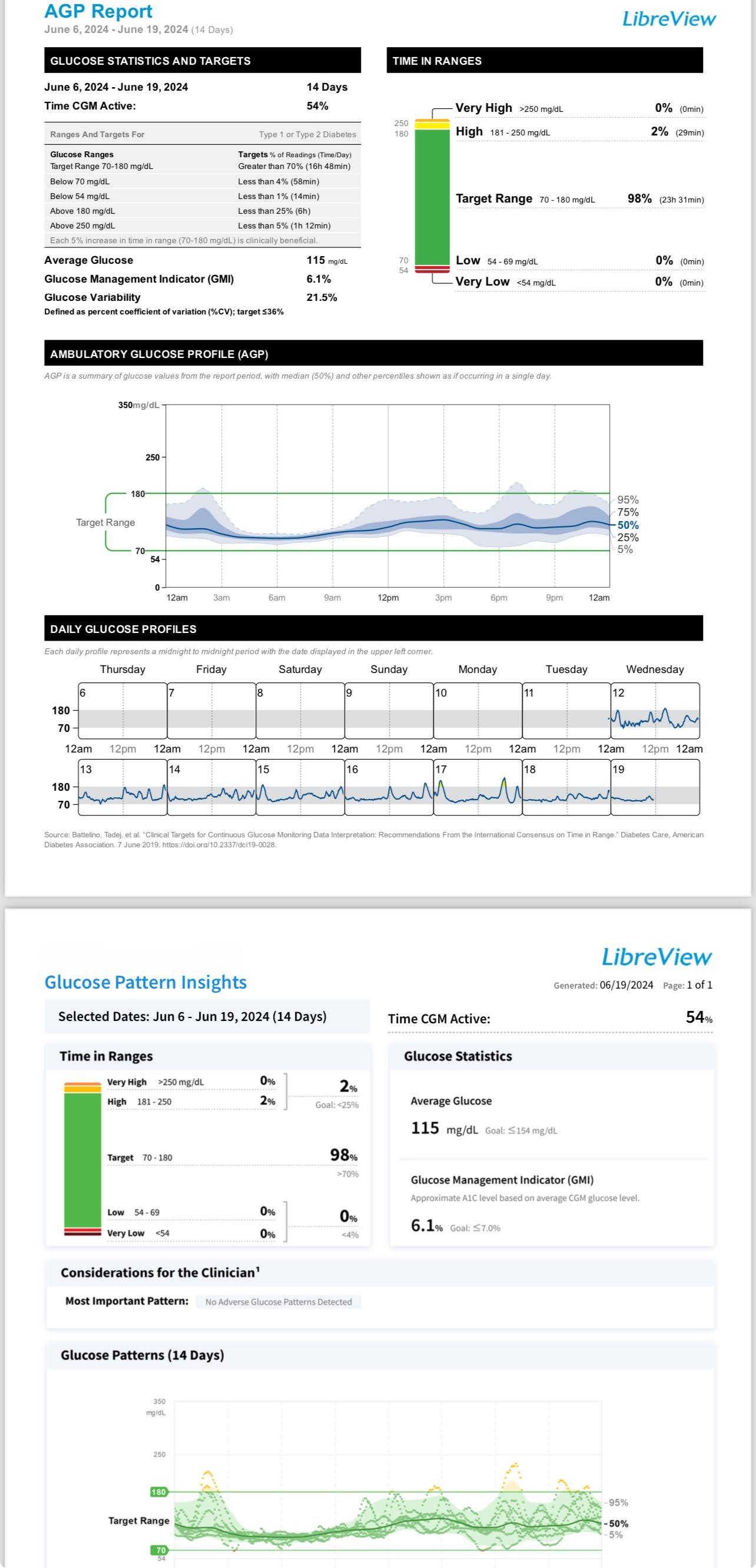The height and width of the screenshot is (1568, 756).
Task: Select the "Page: 1 of 1" indicator
Action: click(687, 985)
